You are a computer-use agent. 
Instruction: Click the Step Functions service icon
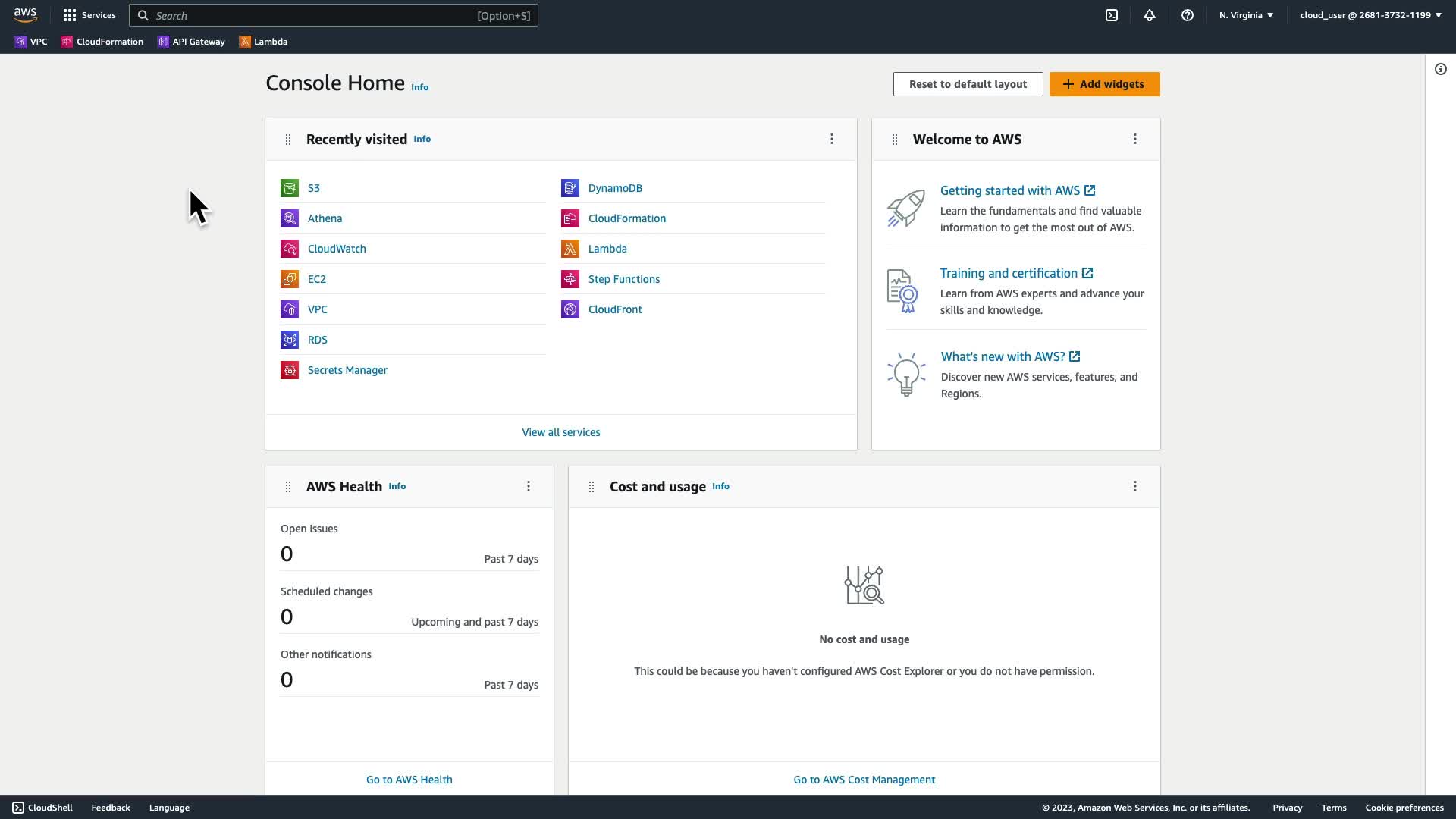[570, 279]
